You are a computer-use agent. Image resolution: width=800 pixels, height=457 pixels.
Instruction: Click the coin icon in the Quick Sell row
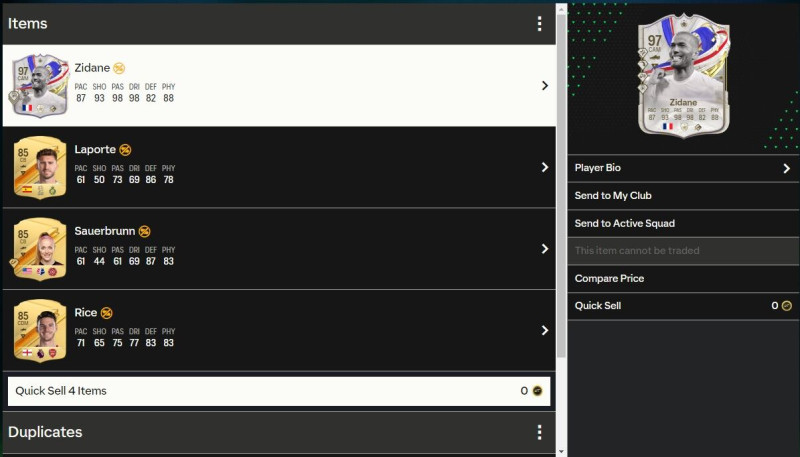click(x=787, y=306)
